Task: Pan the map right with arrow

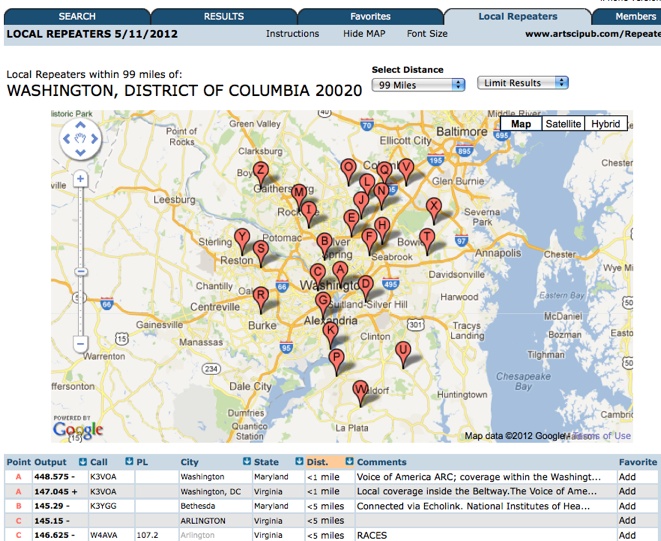Action: pyautogui.click(x=94, y=139)
